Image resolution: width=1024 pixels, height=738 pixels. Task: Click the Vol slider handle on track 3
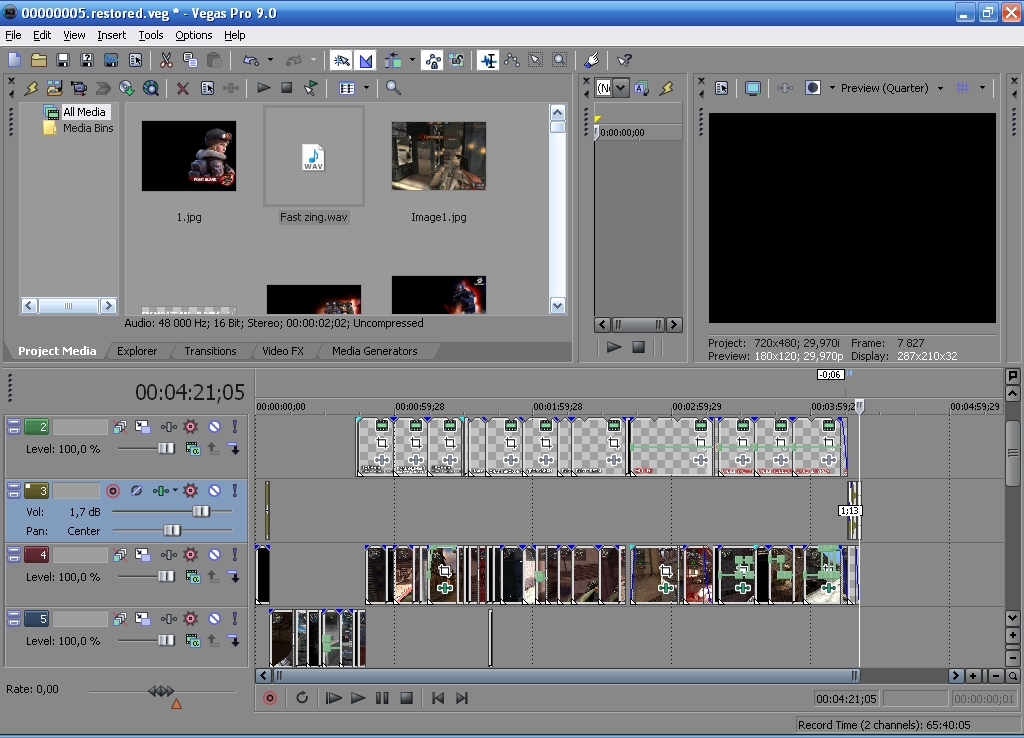tap(201, 511)
